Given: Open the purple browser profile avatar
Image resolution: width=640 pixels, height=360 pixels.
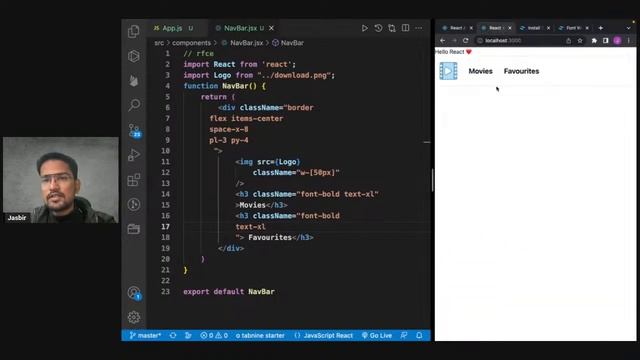Looking at the screenshot, I should coord(617,40).
